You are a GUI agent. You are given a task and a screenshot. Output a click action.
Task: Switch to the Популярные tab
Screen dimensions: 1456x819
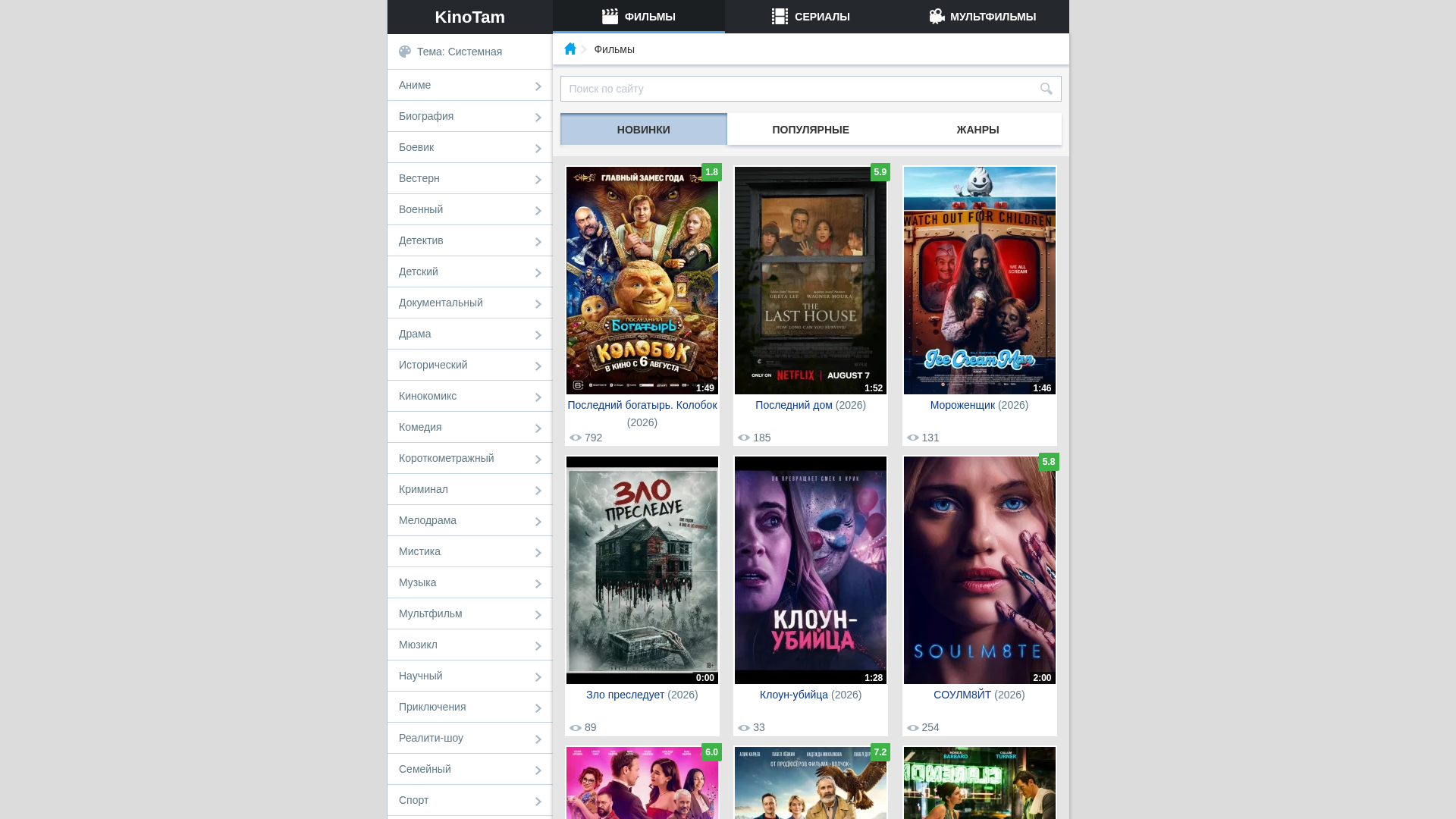tap(811, 130)
